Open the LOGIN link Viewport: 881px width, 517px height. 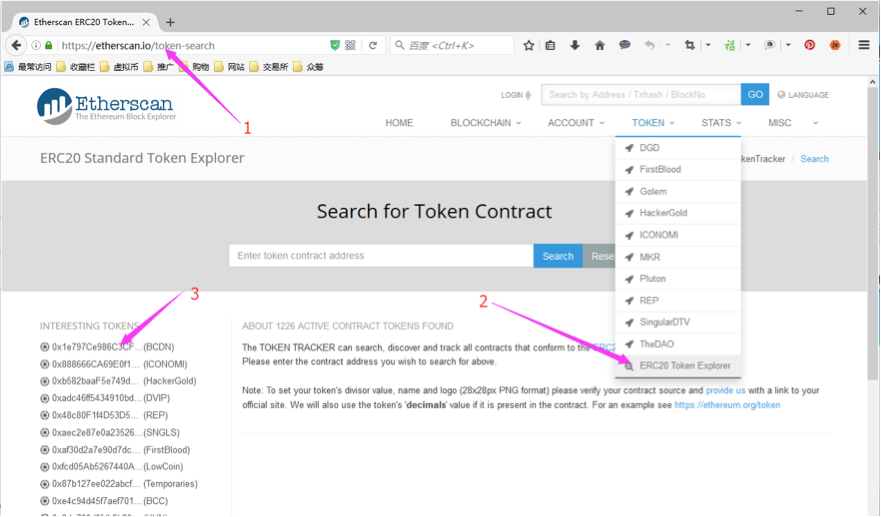516,95
